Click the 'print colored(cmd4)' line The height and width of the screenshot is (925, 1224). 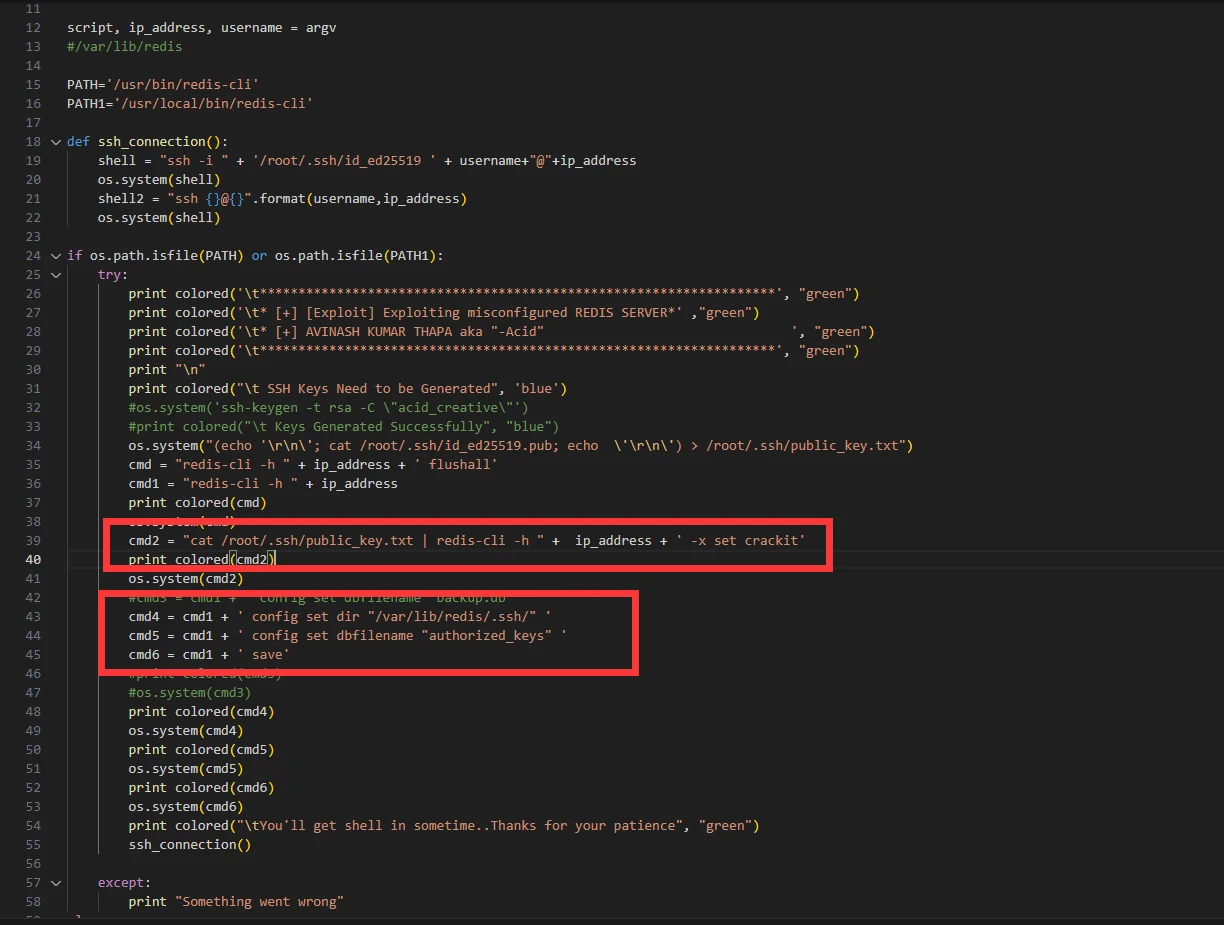click(202, 711)
